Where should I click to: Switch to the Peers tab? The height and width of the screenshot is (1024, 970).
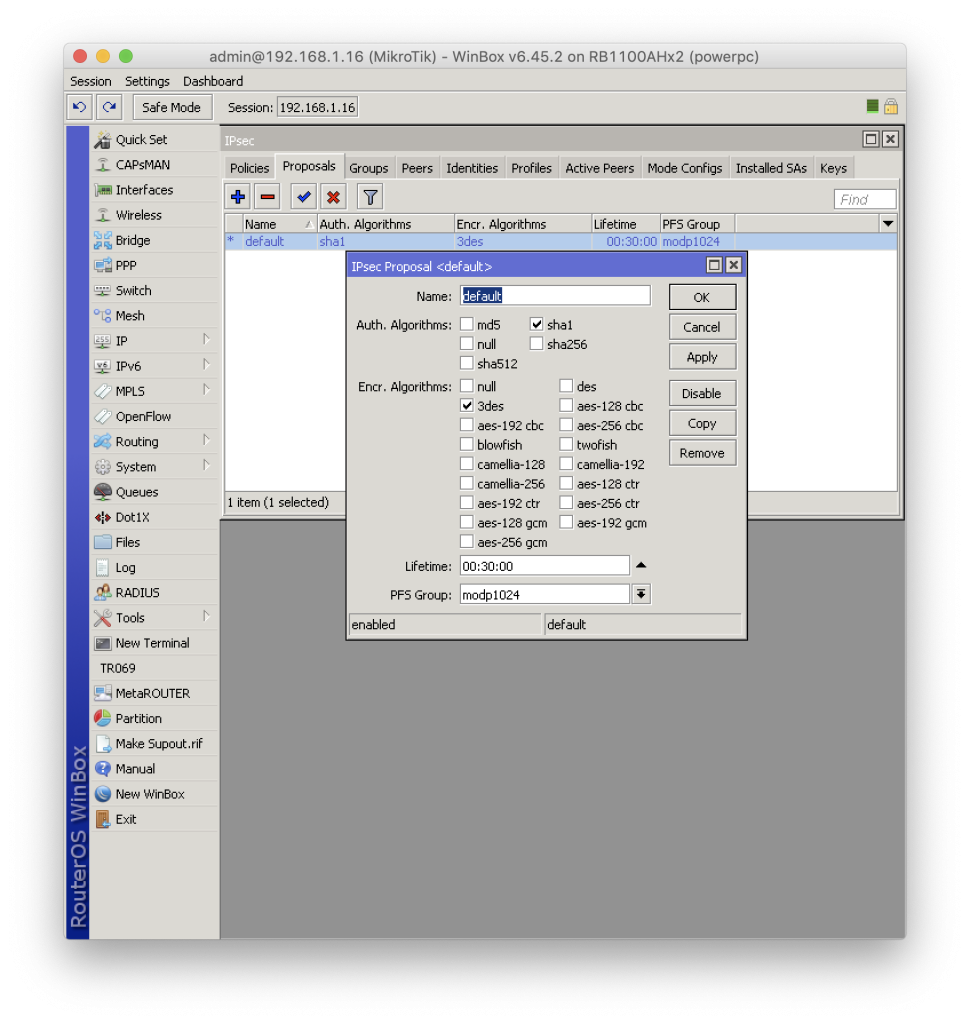417,168
